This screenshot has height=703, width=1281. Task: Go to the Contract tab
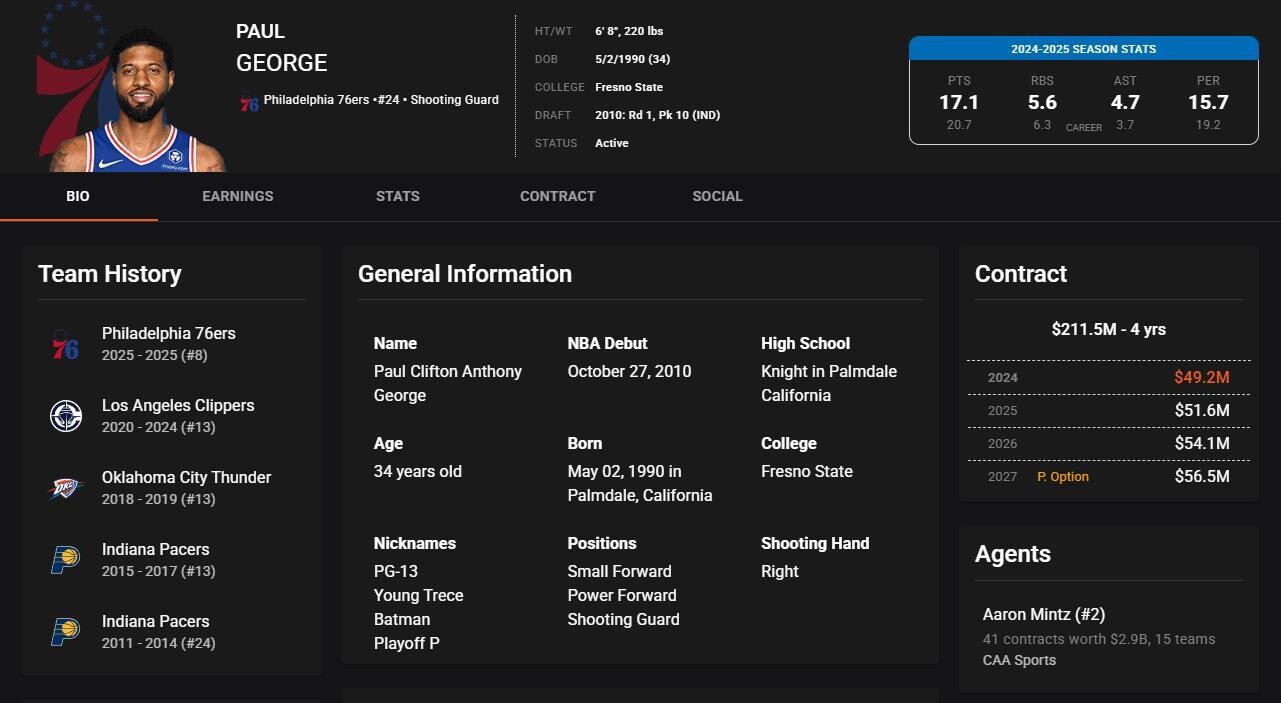coord(557,196)
